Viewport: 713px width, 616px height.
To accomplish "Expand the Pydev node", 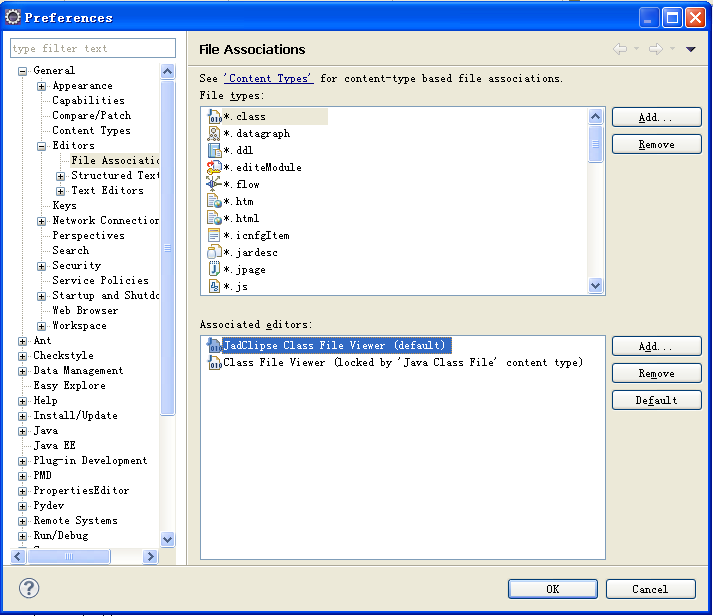I will coord(22,506).
